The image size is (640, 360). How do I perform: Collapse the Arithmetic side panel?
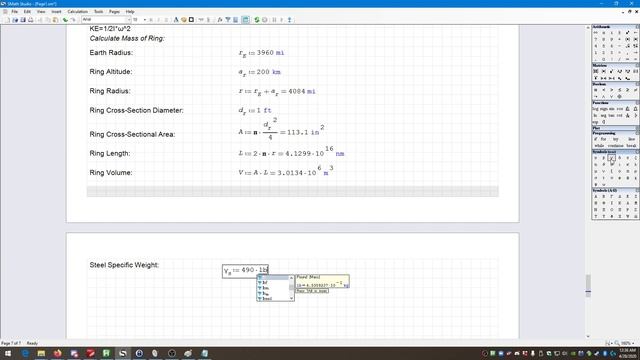(x=637, y=27)
